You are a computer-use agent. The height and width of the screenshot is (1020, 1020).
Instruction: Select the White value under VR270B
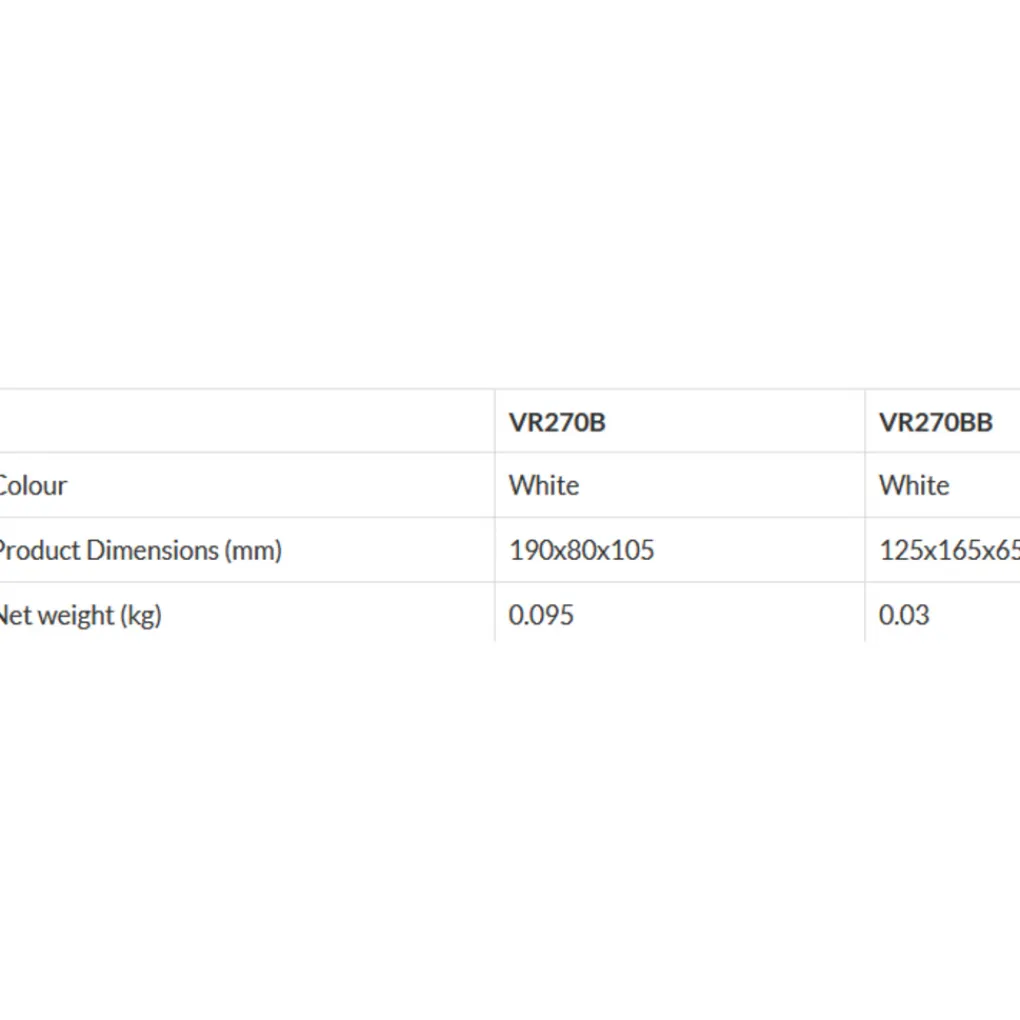544,486
